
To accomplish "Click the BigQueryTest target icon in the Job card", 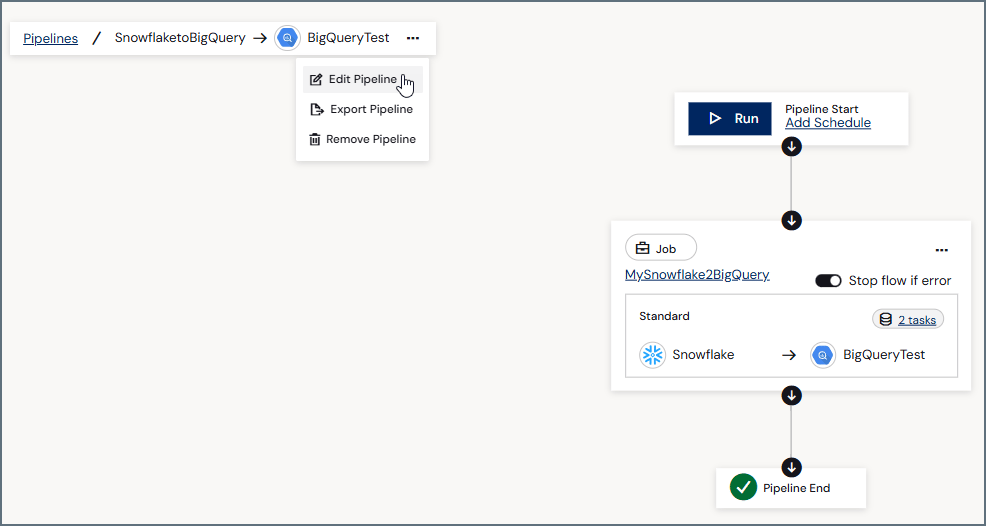I will [823, 355].
